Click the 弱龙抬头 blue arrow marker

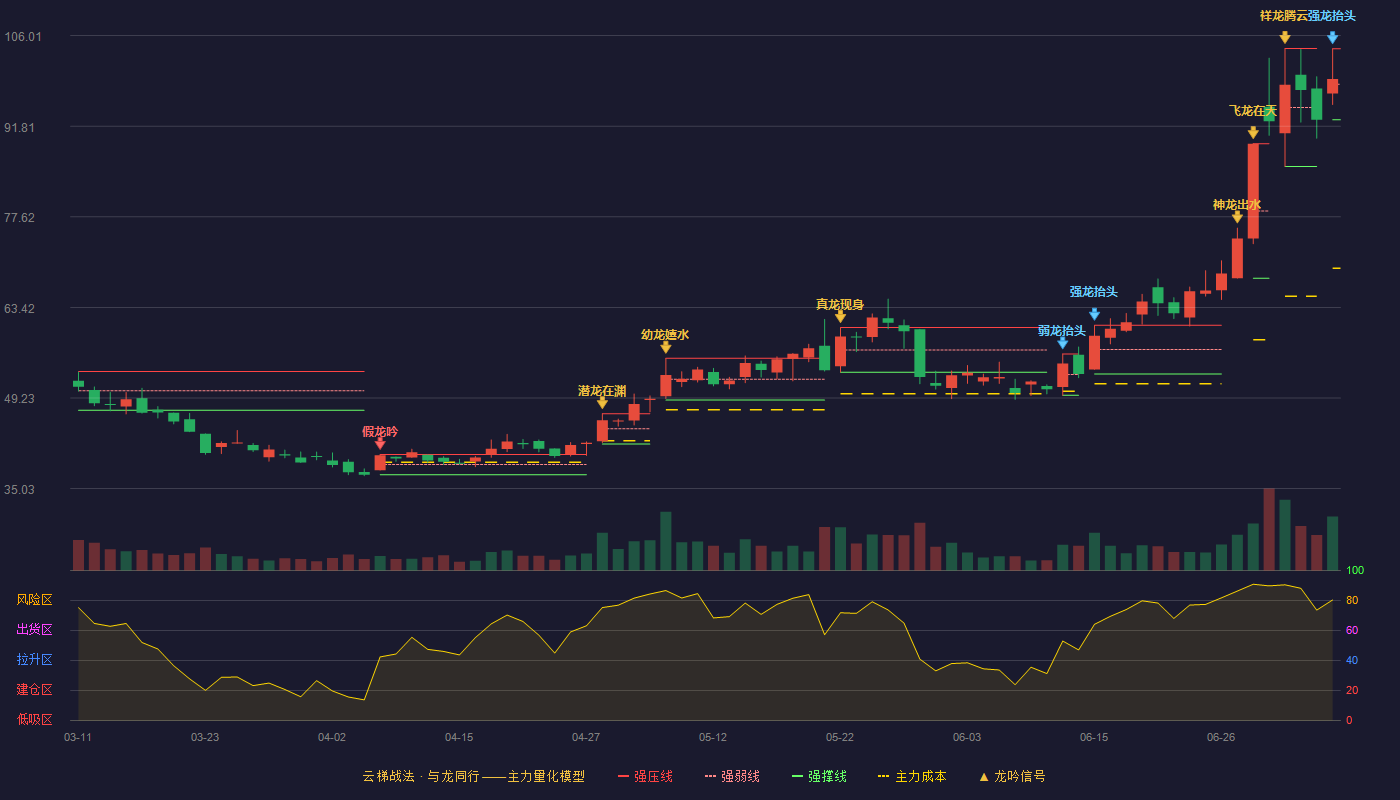(x=1062, y=343)
